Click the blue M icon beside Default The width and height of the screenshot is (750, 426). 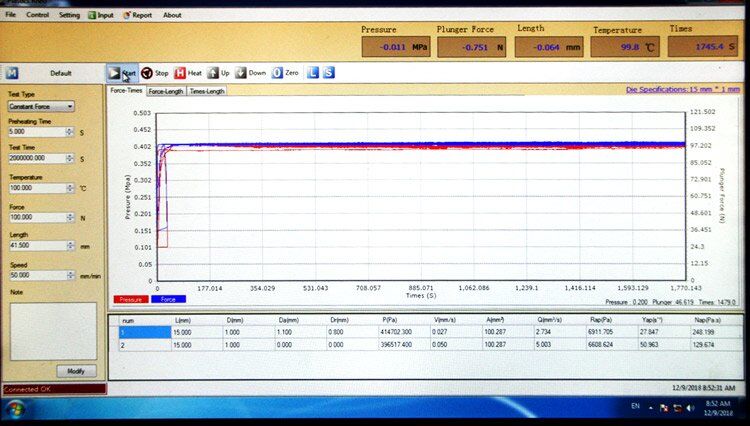[11, 73]
